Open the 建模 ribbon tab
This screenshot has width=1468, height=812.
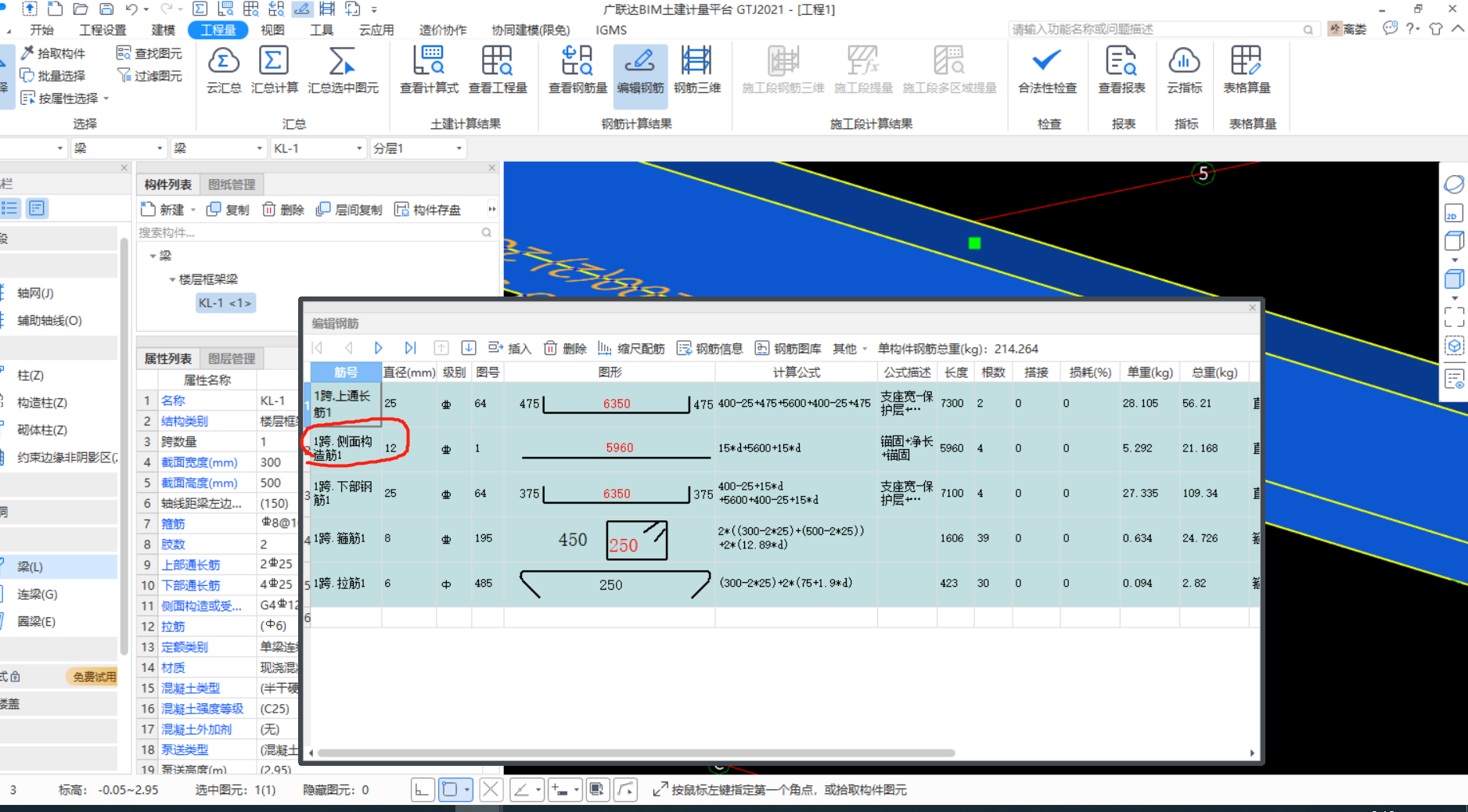click(163, 30)
